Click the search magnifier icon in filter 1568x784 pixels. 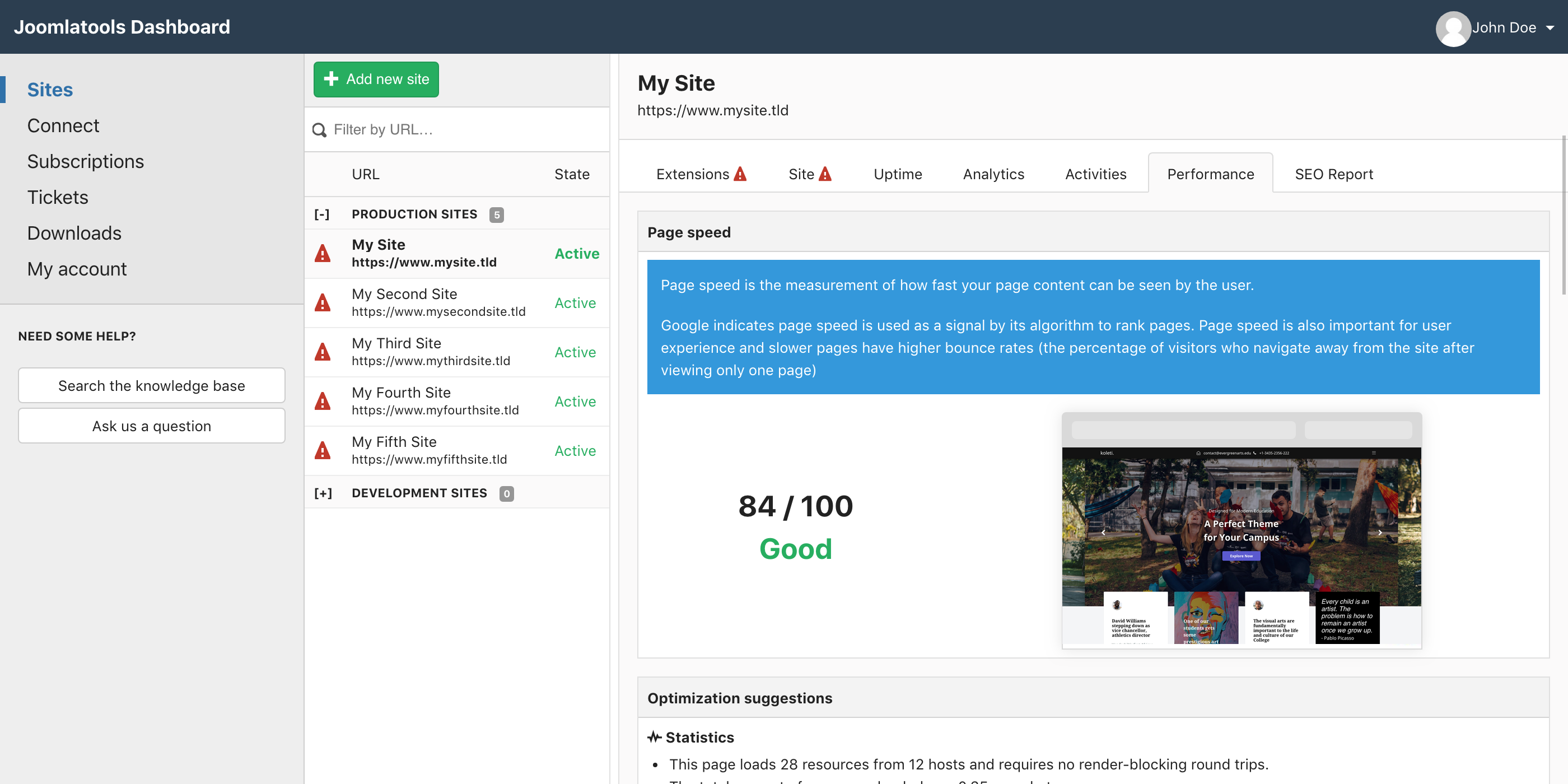[319, 130]
